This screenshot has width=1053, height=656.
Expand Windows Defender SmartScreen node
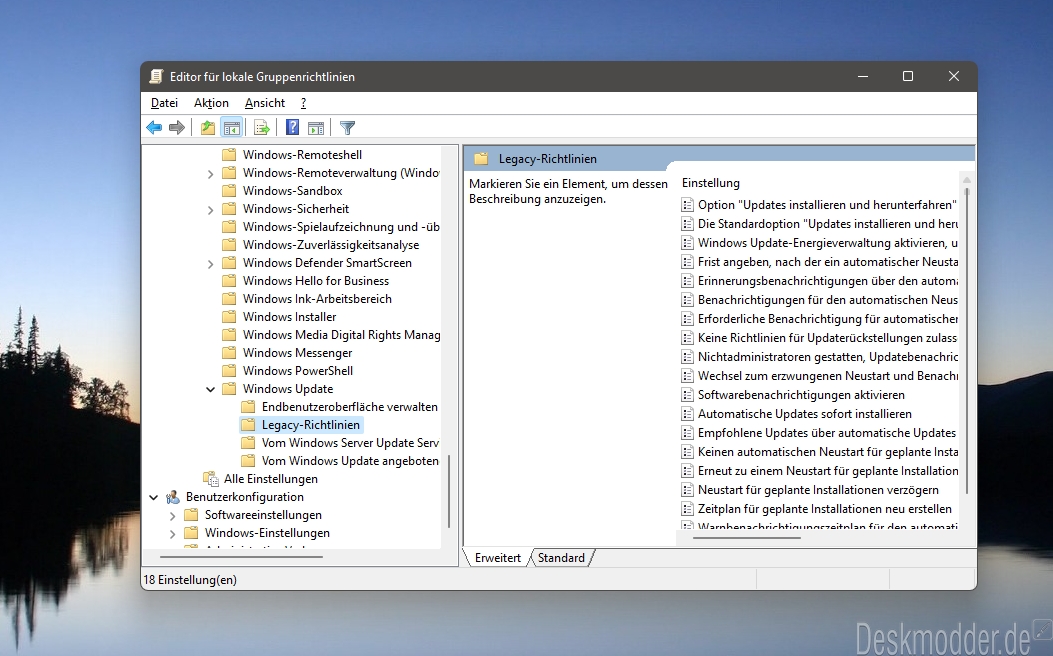point(210,264)
